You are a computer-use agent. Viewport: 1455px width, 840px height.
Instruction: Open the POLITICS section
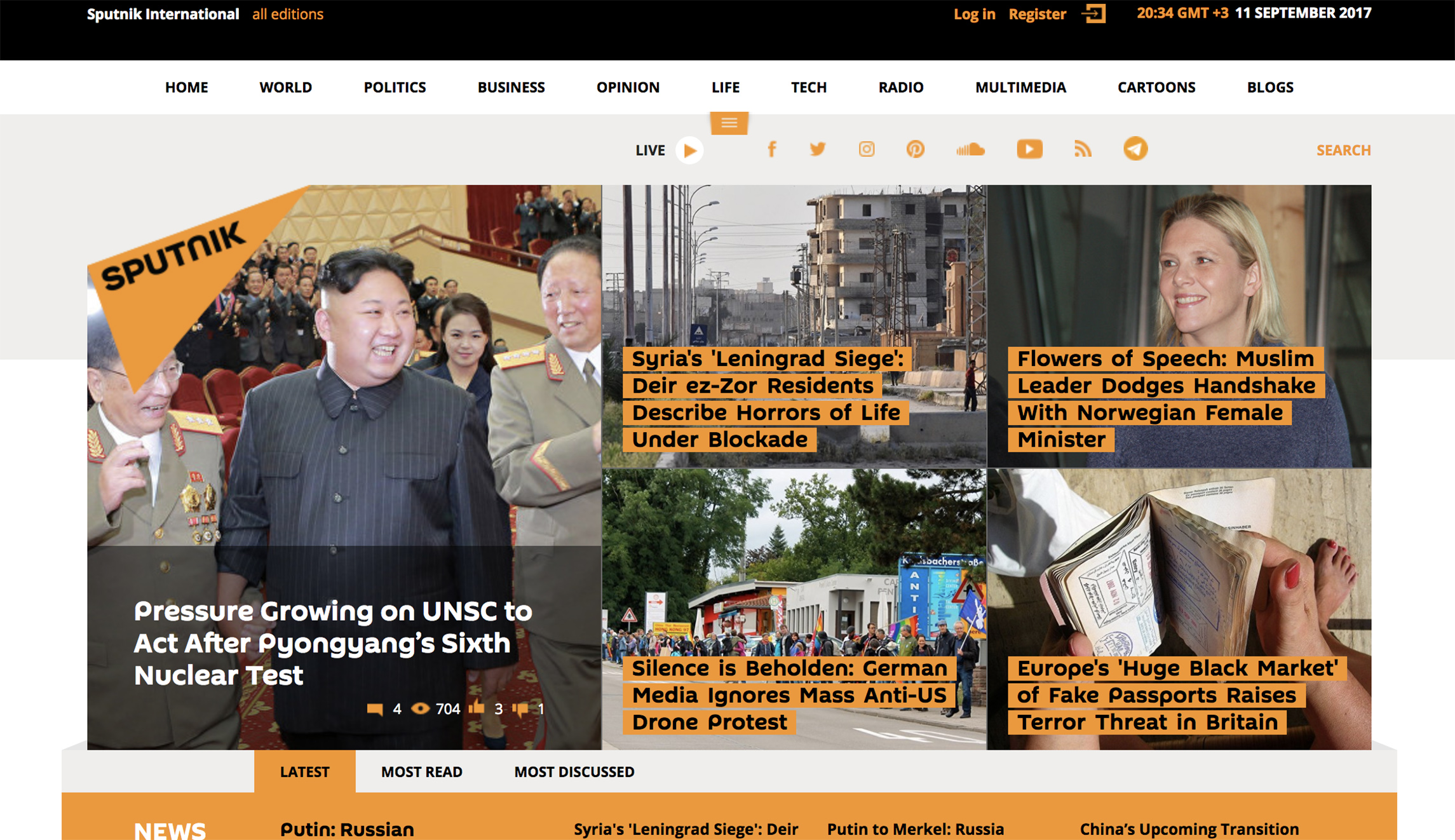(395, 87)
